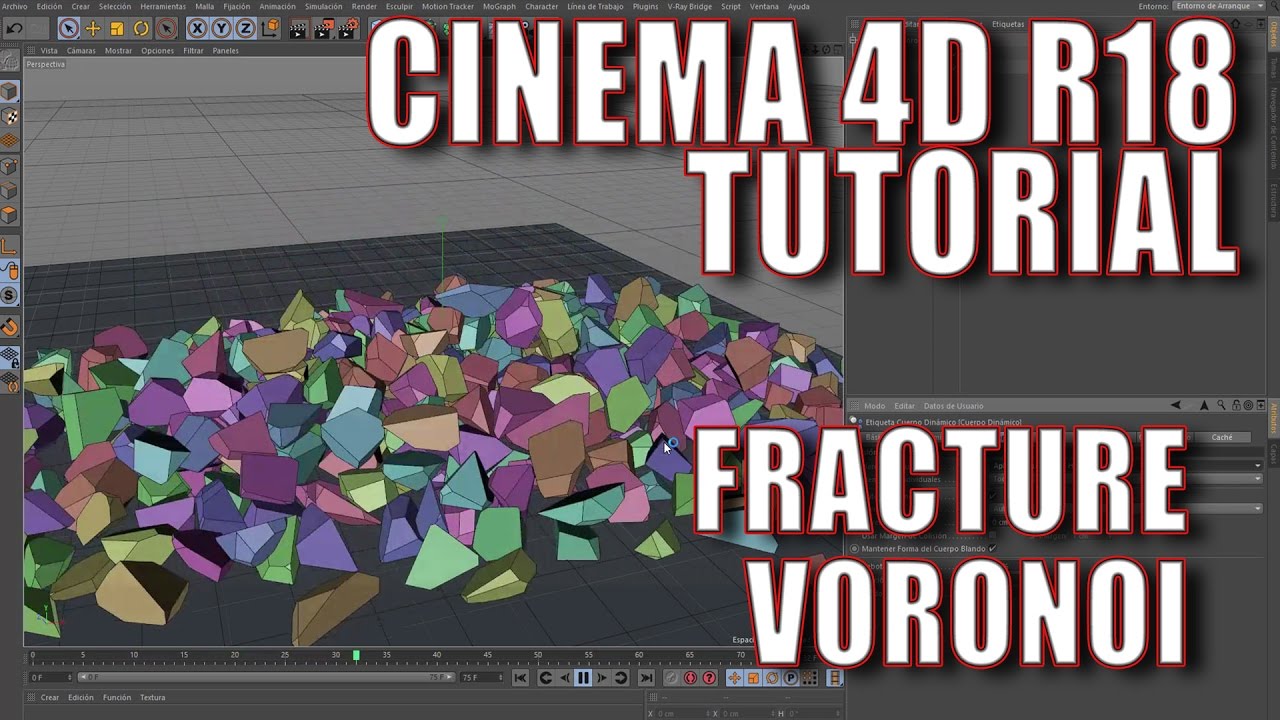Step to next frame

coord(602,678)
